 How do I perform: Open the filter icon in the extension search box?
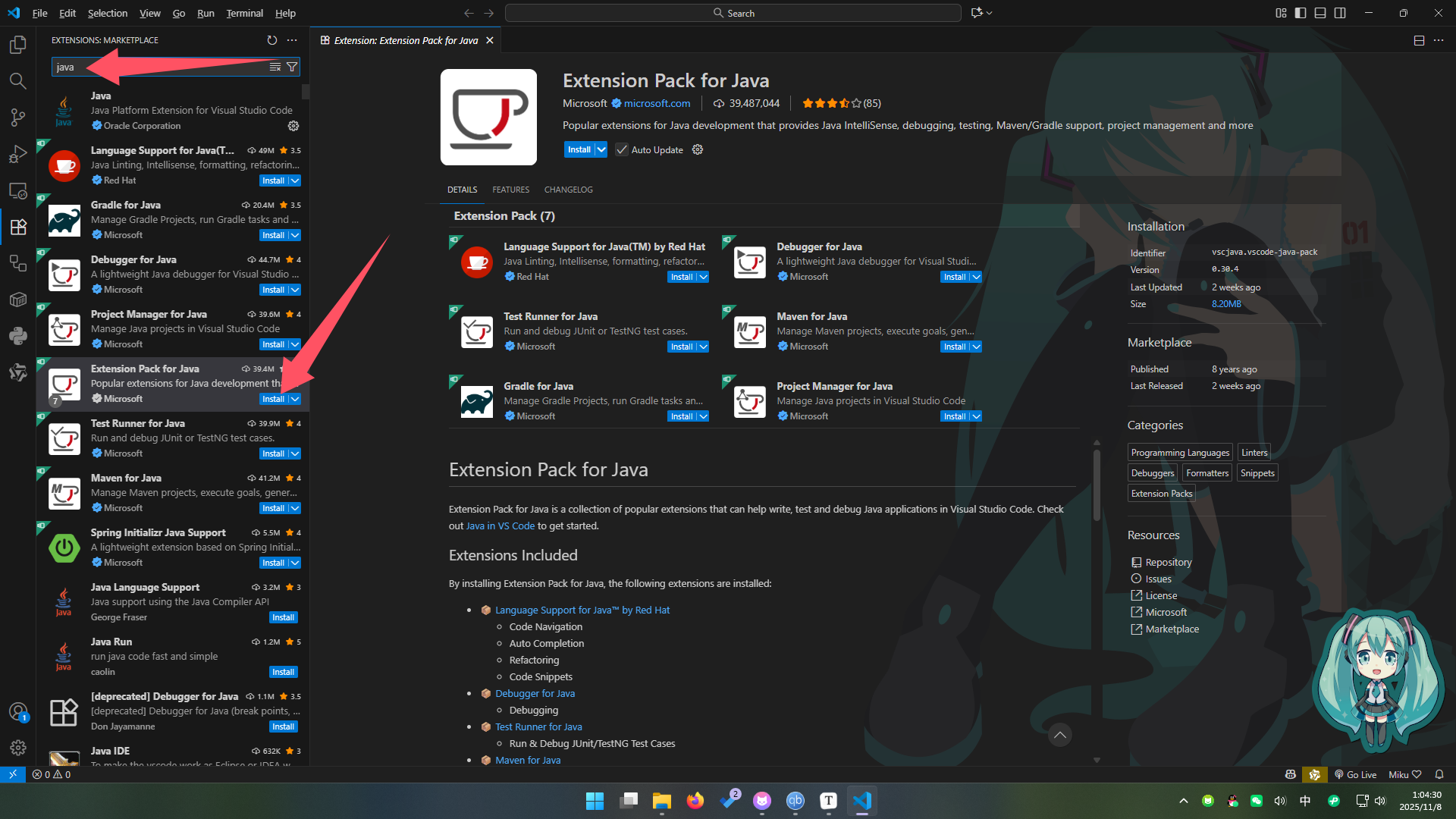pos(292,67)
